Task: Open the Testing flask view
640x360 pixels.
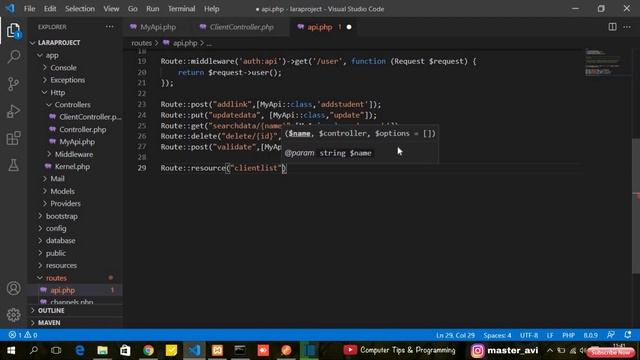Action: (x=13, y=165)
